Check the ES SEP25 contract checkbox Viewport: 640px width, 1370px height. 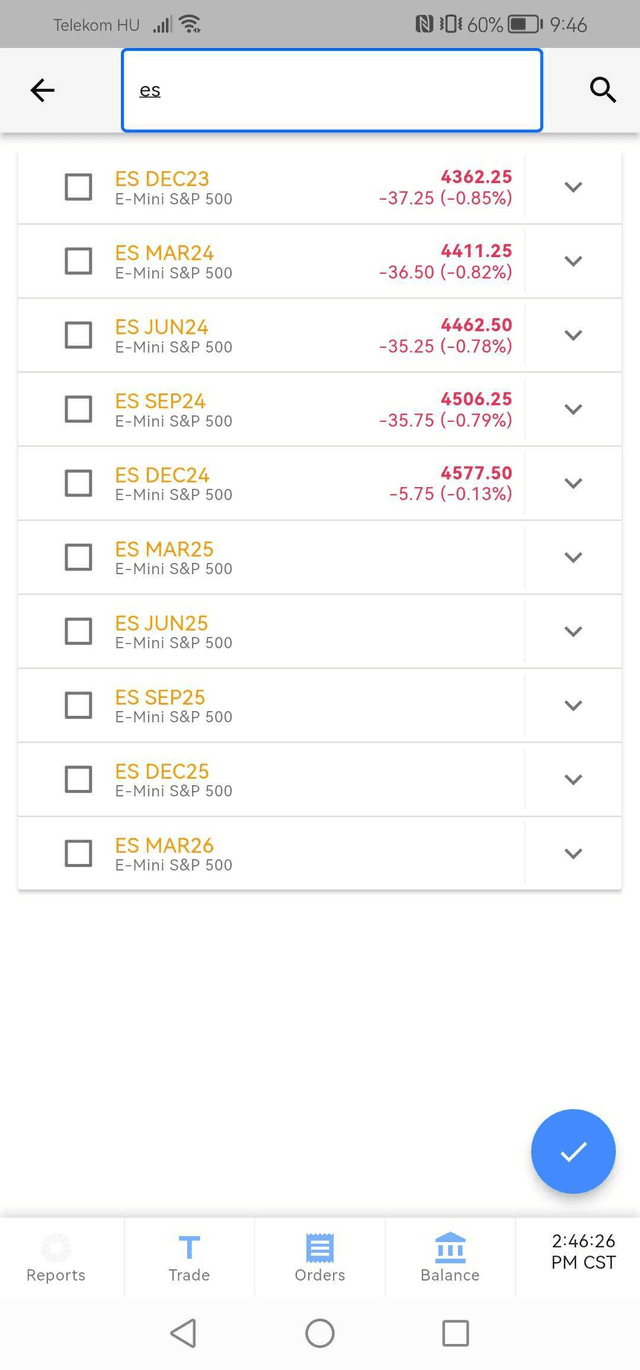(x=78, y=705)
